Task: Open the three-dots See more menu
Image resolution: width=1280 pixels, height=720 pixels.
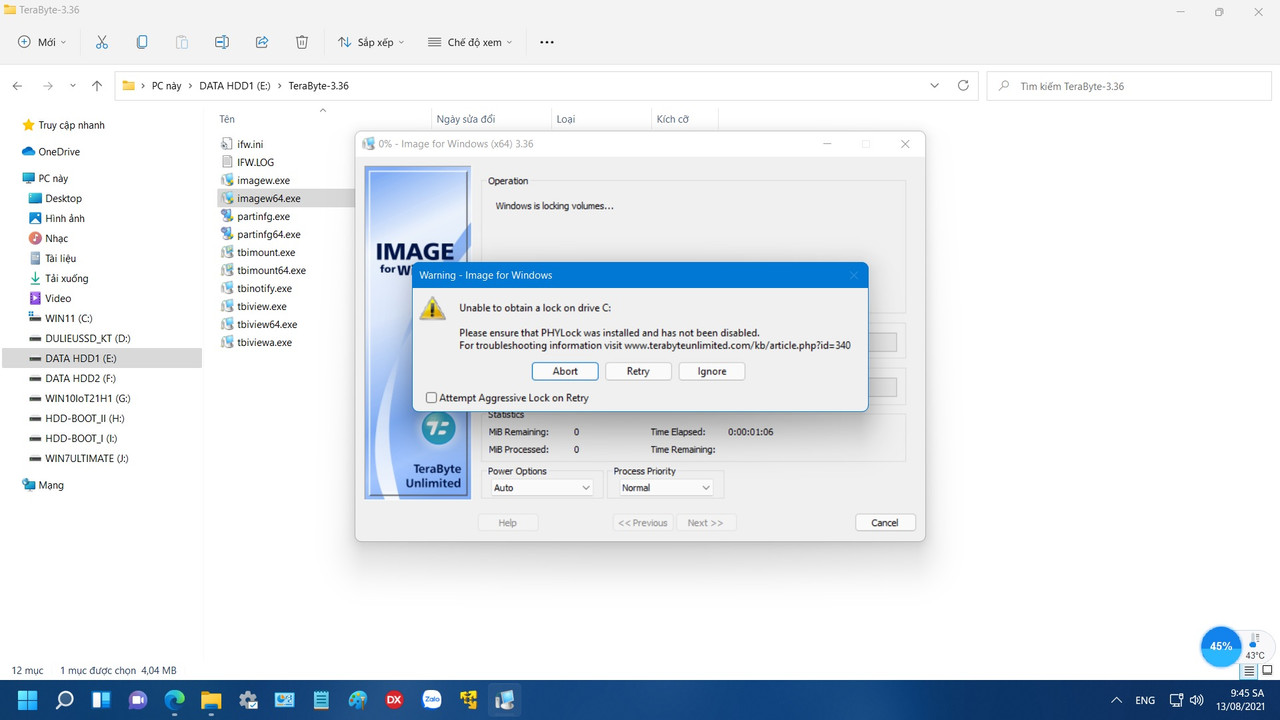Action: 547,42
